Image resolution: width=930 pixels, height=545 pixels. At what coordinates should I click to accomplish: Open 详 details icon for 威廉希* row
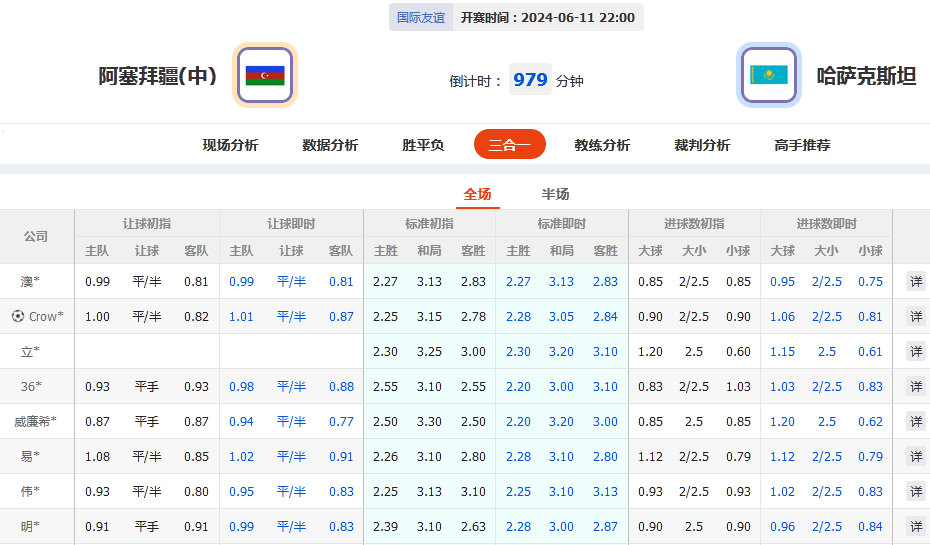(x=915, y=422)
